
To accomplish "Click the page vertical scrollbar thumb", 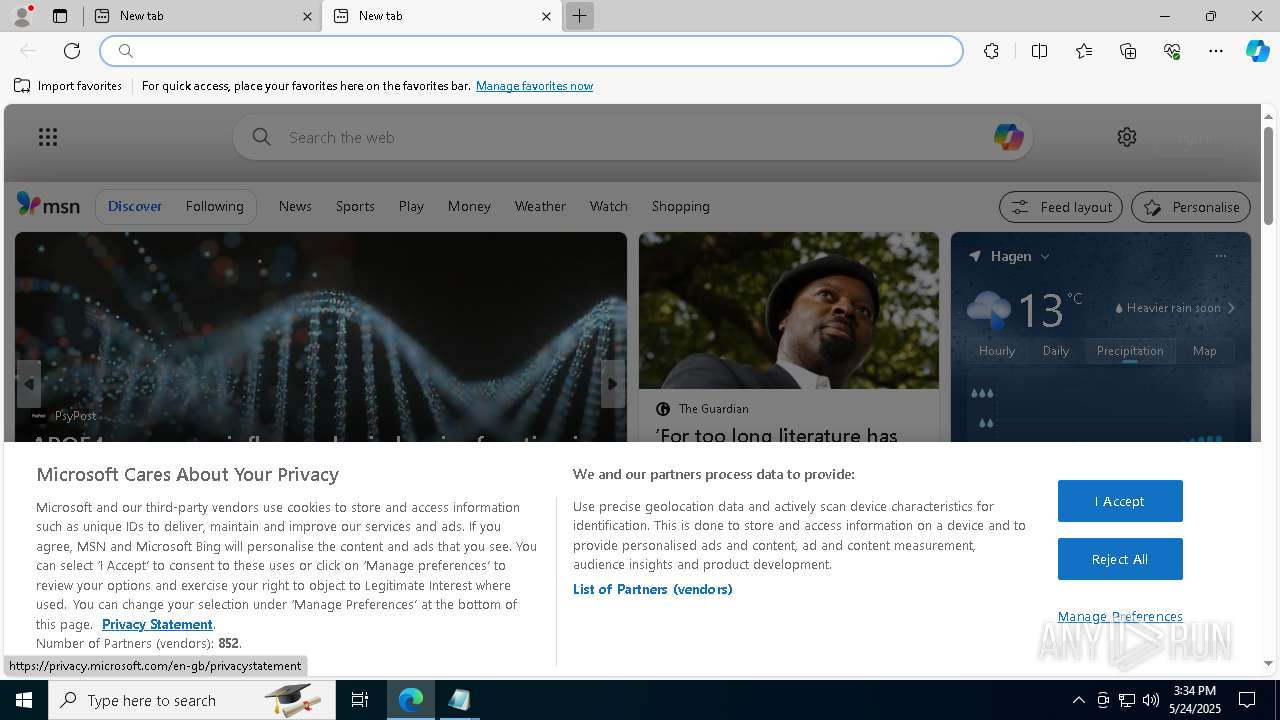I will 1268,175.
